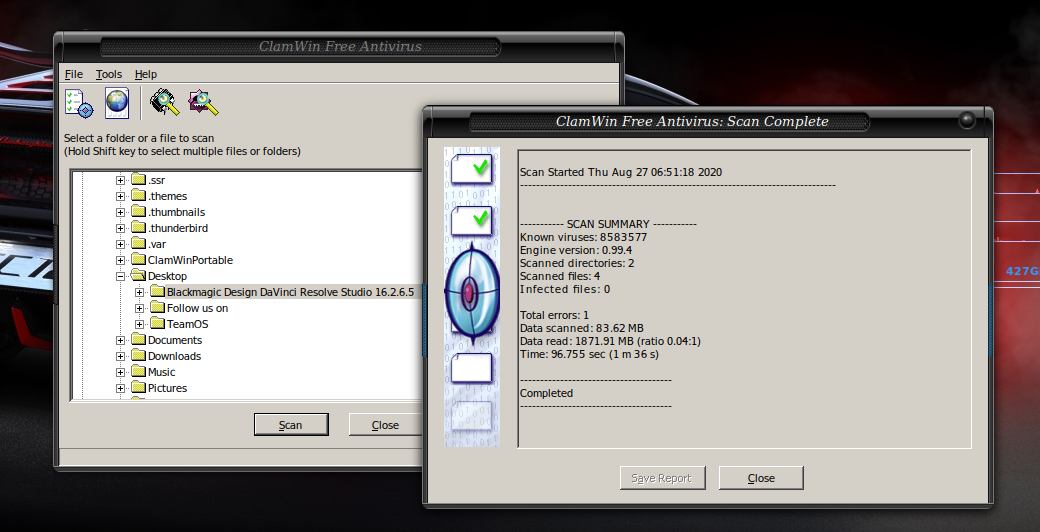Select the ClamWinPortable folder label
Image resolution: width=1040 pixels, height=532 pixels.
coord(190,260)
